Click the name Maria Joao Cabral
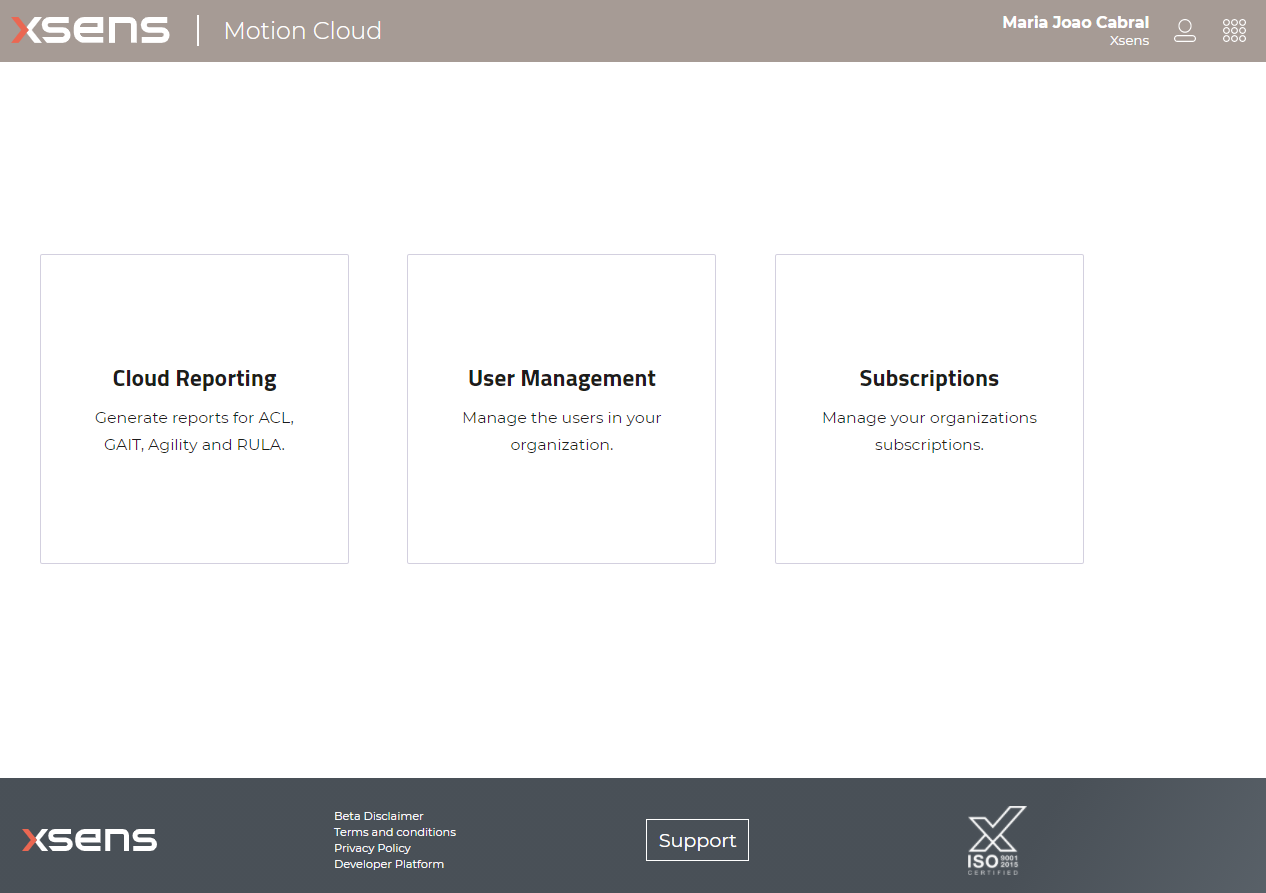The height and width of the screenshot is (893, 1266). (1075, 21)
